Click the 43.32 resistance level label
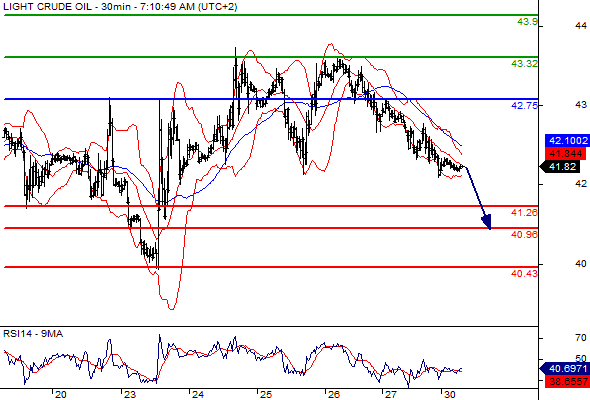590x400 pixels. (x=524, y=64)
